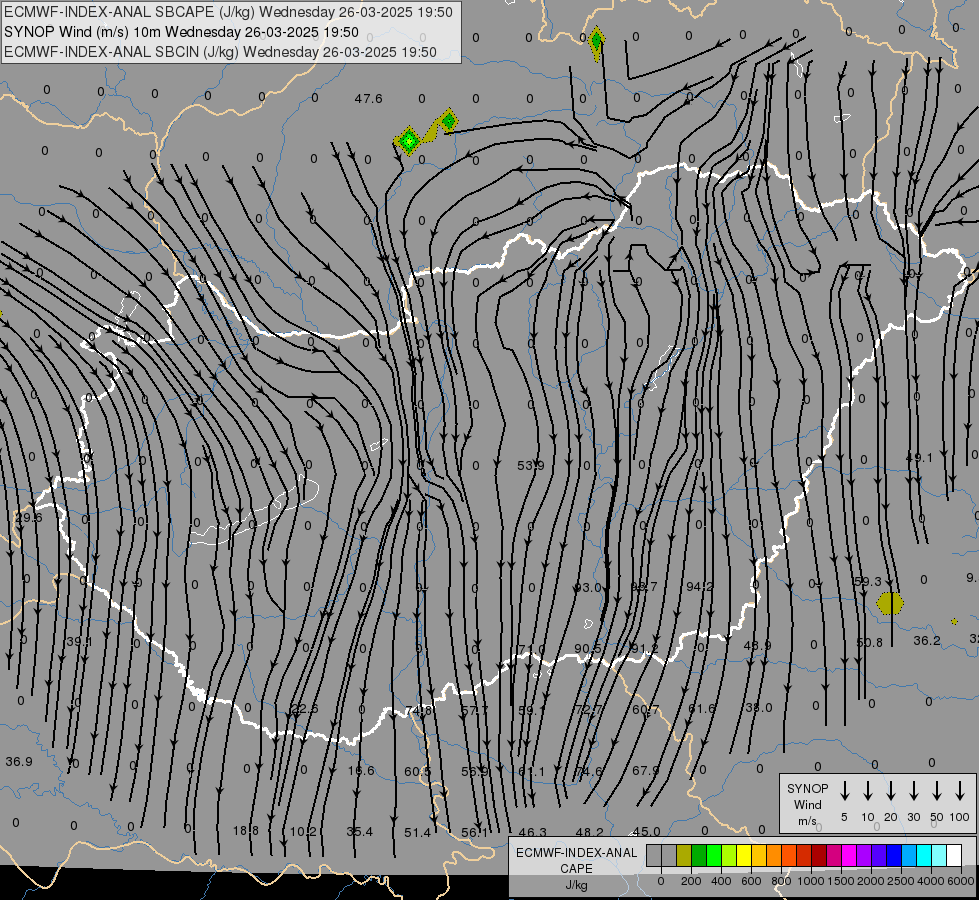Click the CAPE value 49.1 on map

point(919,458)
